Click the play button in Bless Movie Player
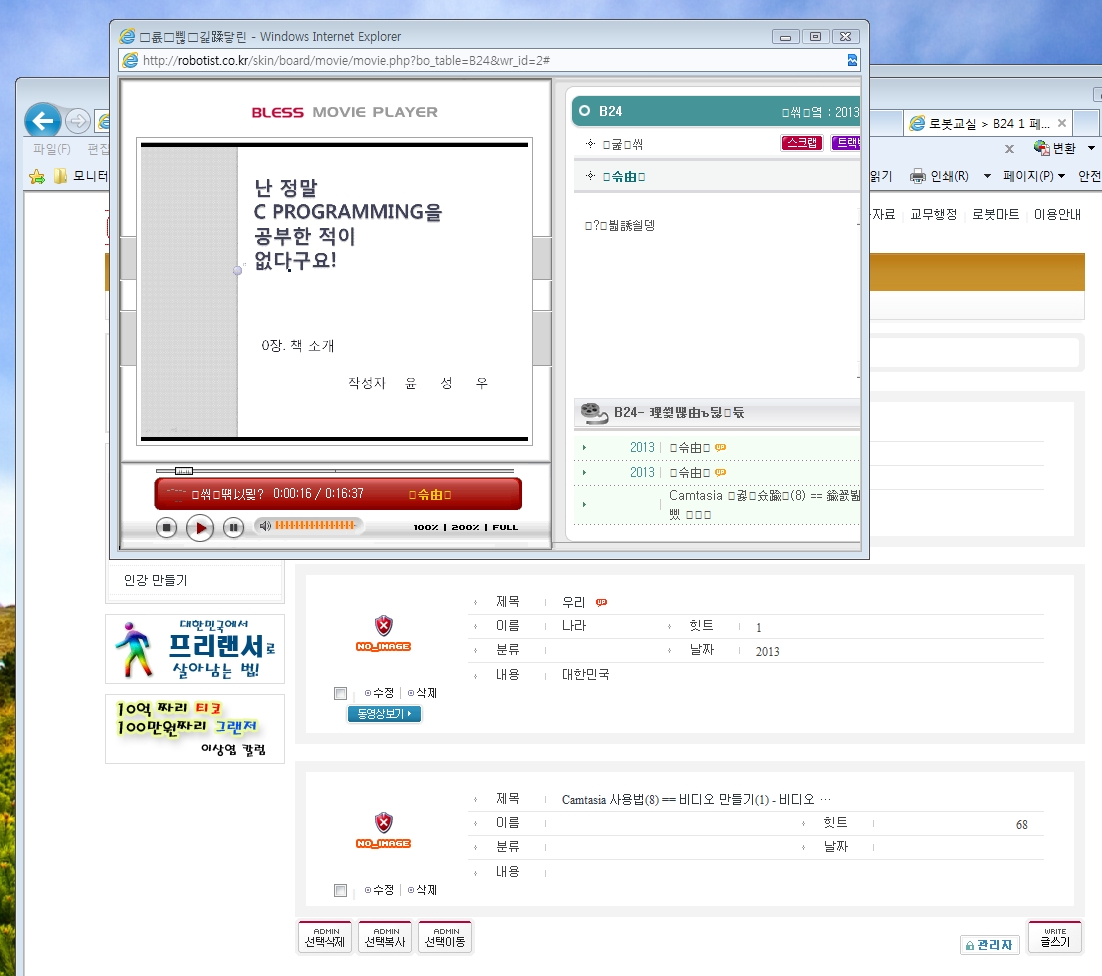 click(x=200, y=528)
